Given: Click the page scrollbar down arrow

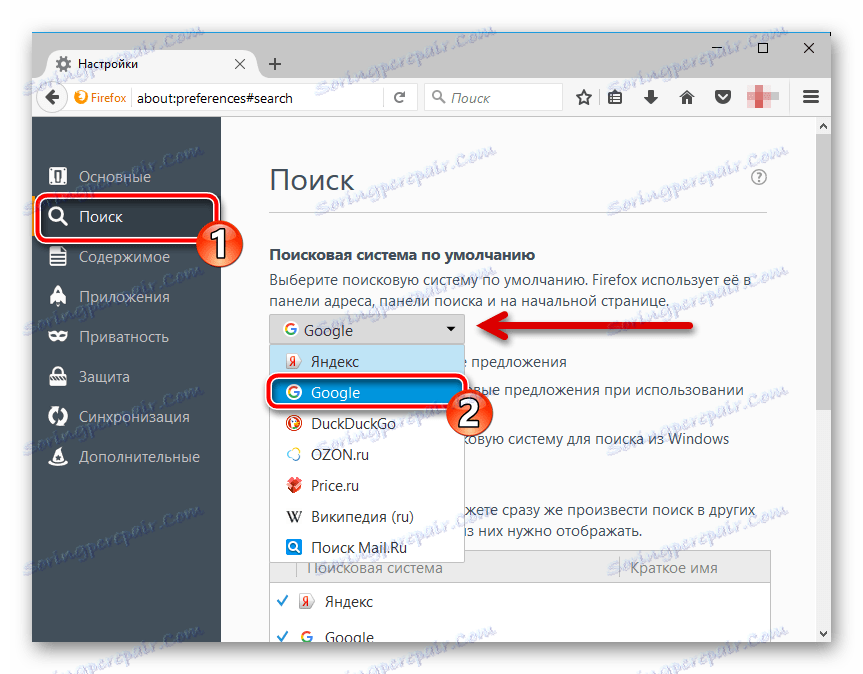Looking at the screenshot, I should point(823,634).
